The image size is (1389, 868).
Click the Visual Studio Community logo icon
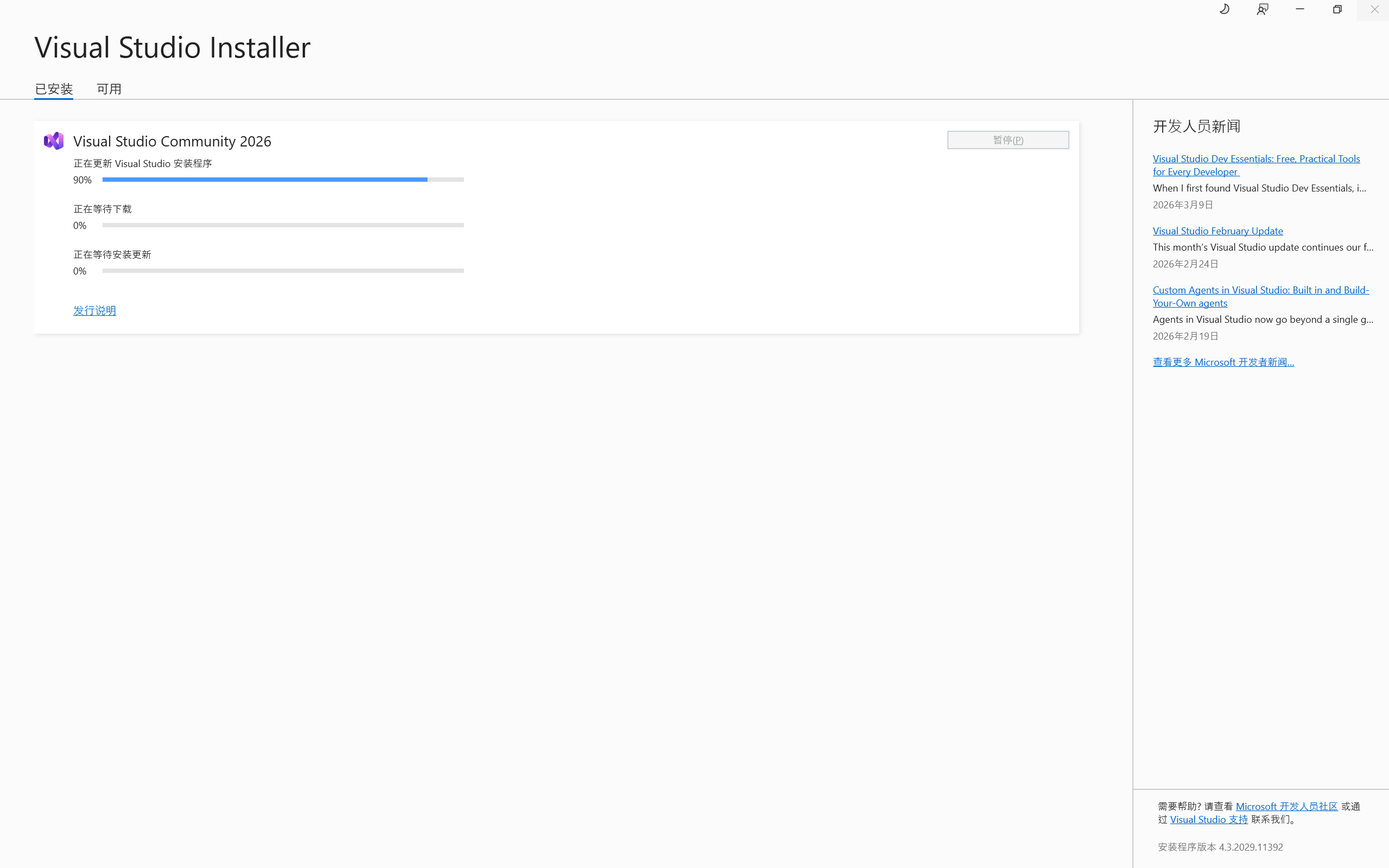click(54, 141)
